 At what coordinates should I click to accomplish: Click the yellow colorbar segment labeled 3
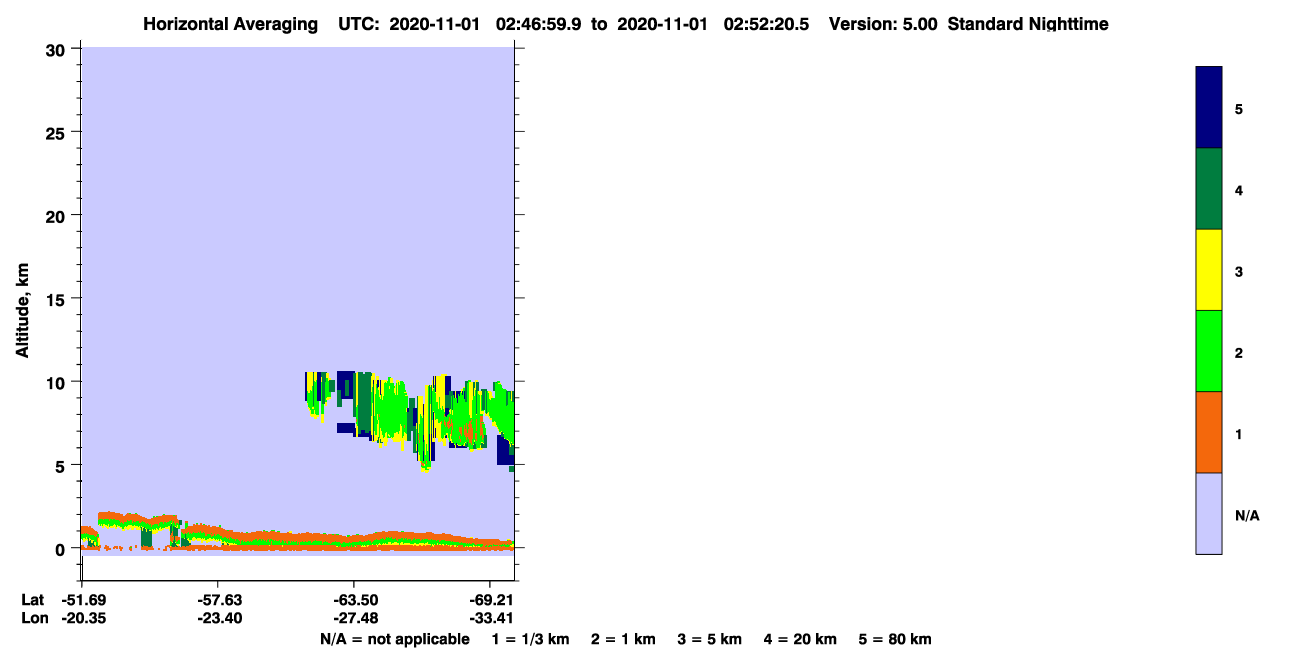pyautogui.click(x=1209, y=270)
